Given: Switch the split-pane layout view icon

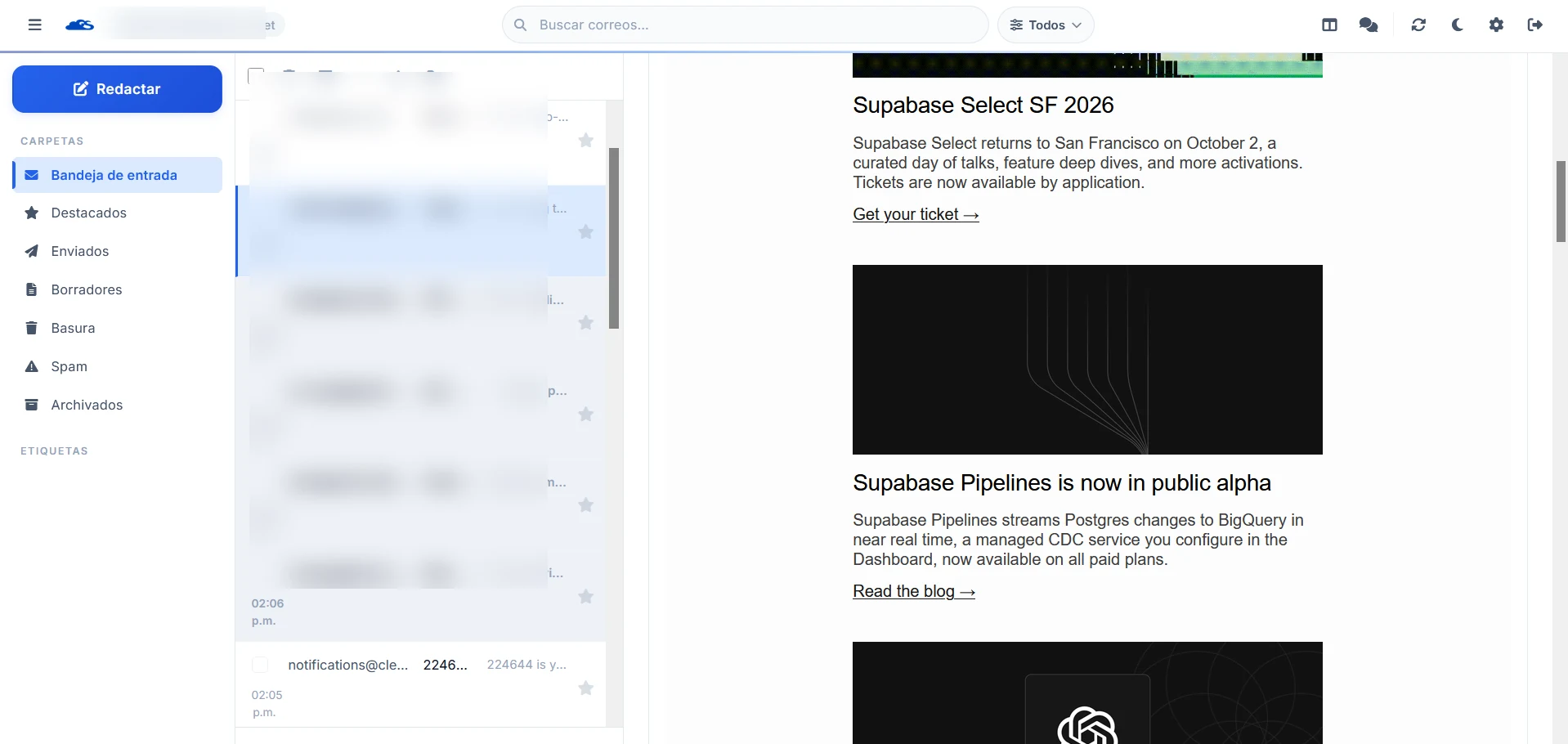Looking at the screenshot, I should tap(1329, 25).
